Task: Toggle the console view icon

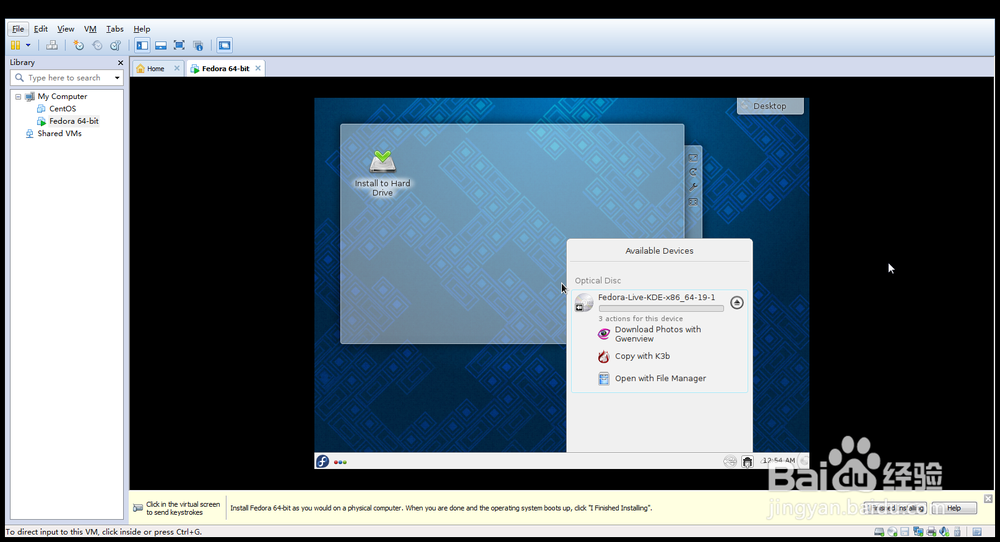Action: click(224, 45)
